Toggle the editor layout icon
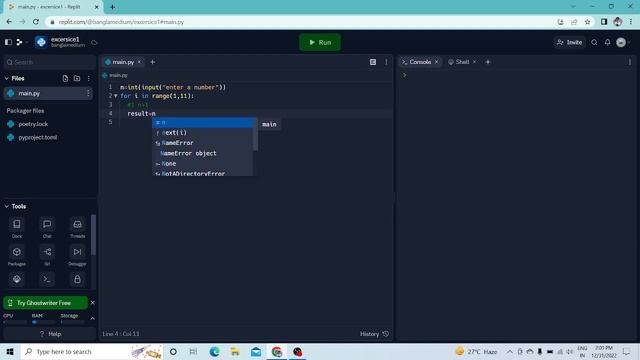This screenshot has width=640, height=360. (x=373, y=62)
